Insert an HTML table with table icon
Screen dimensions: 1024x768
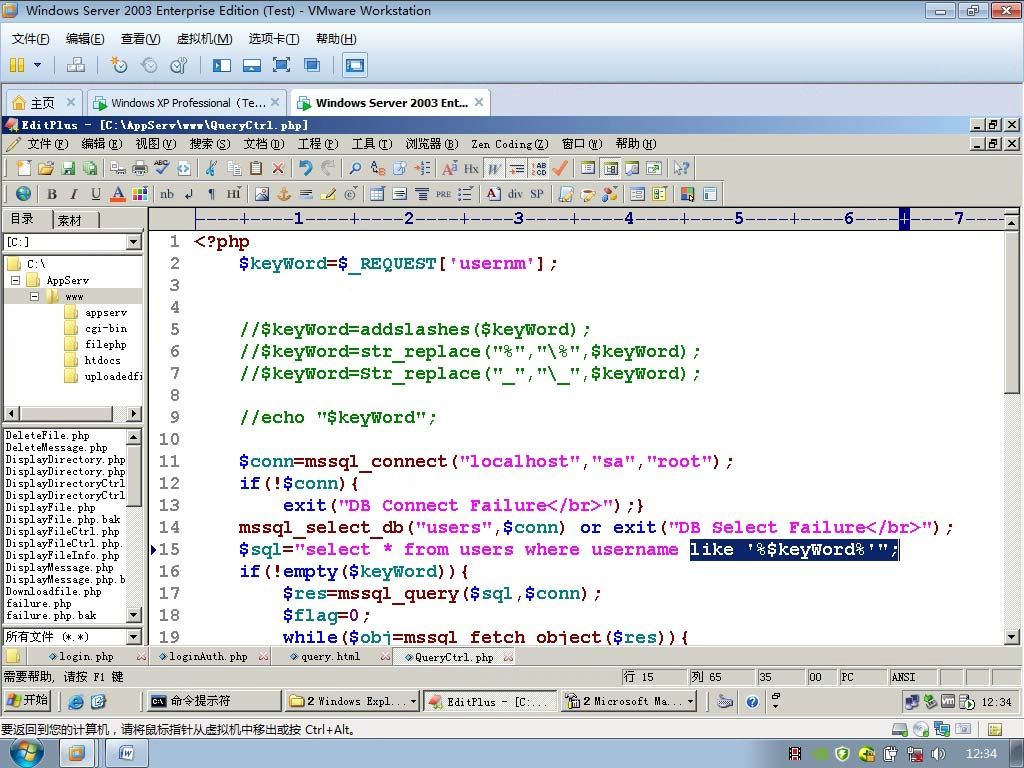click(x=377, y=194)
